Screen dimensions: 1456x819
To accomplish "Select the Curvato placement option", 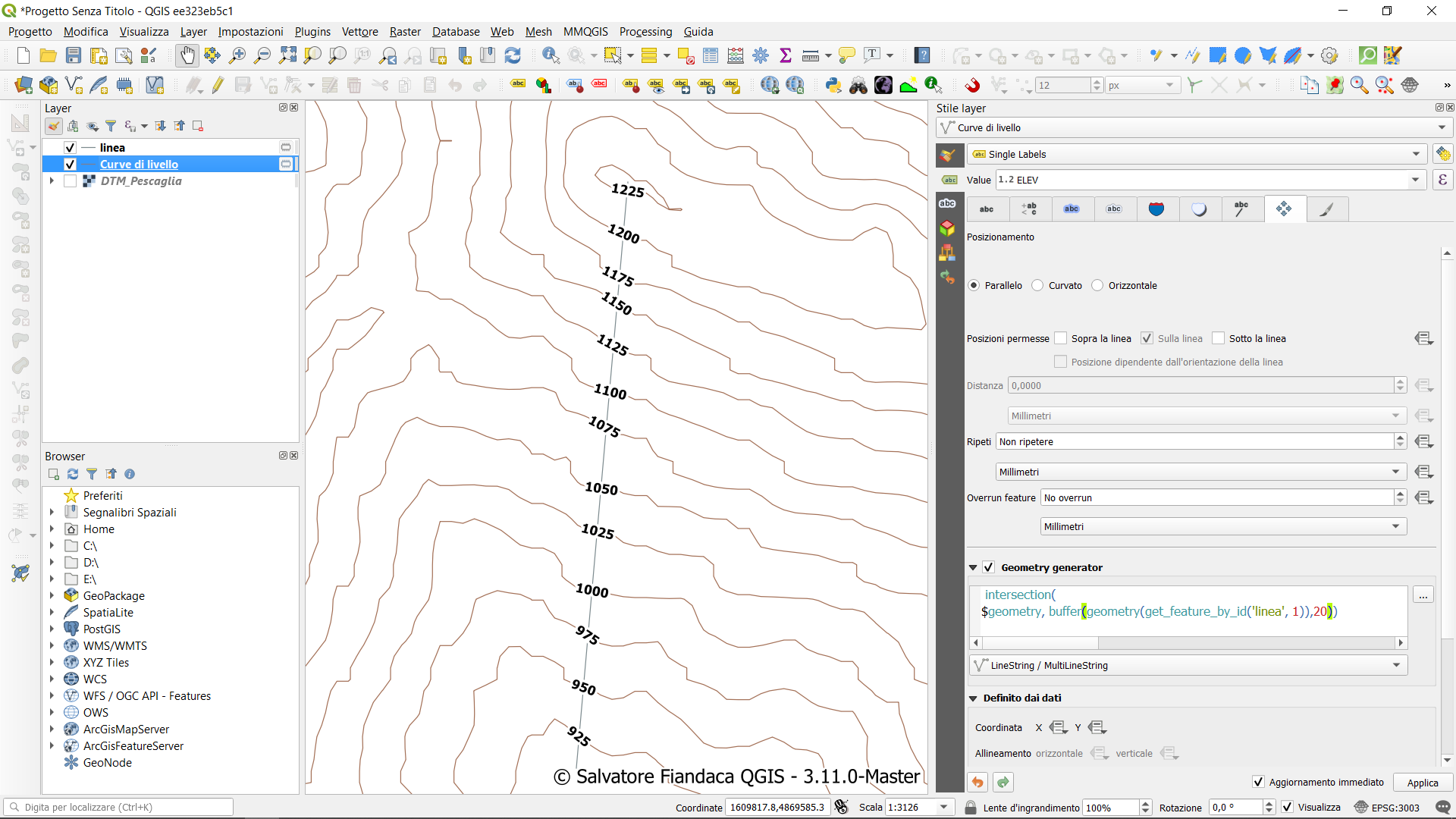I will pos(1037,285).
